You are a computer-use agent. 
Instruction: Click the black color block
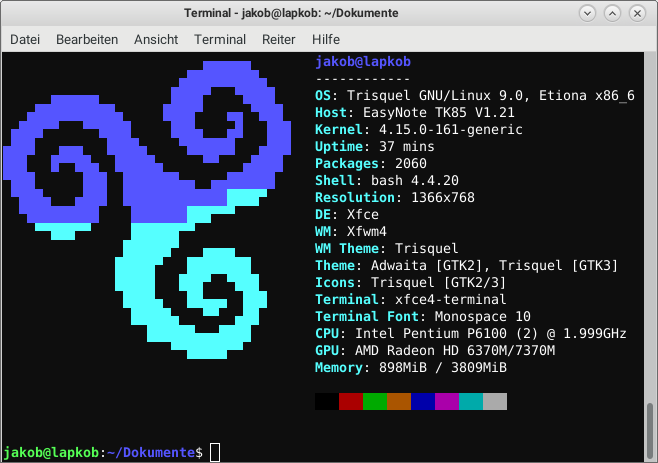[327, 401]
